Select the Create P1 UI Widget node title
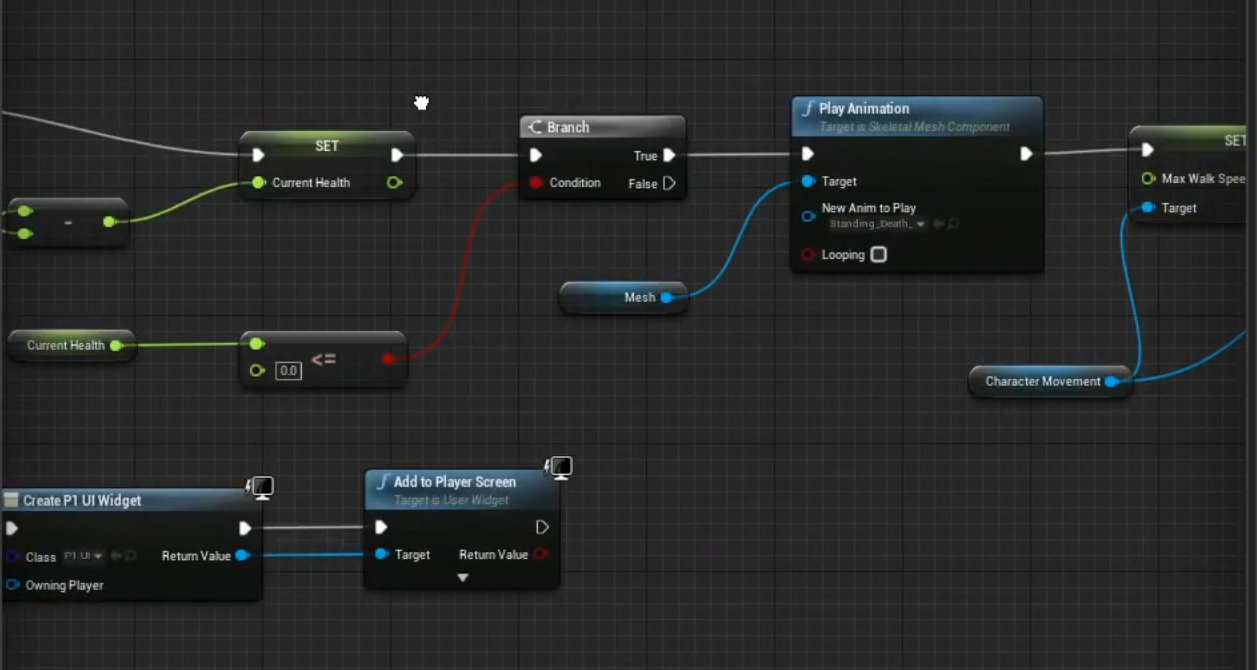This screenshot has height=670, width=1257. click(x=82, y=500)
